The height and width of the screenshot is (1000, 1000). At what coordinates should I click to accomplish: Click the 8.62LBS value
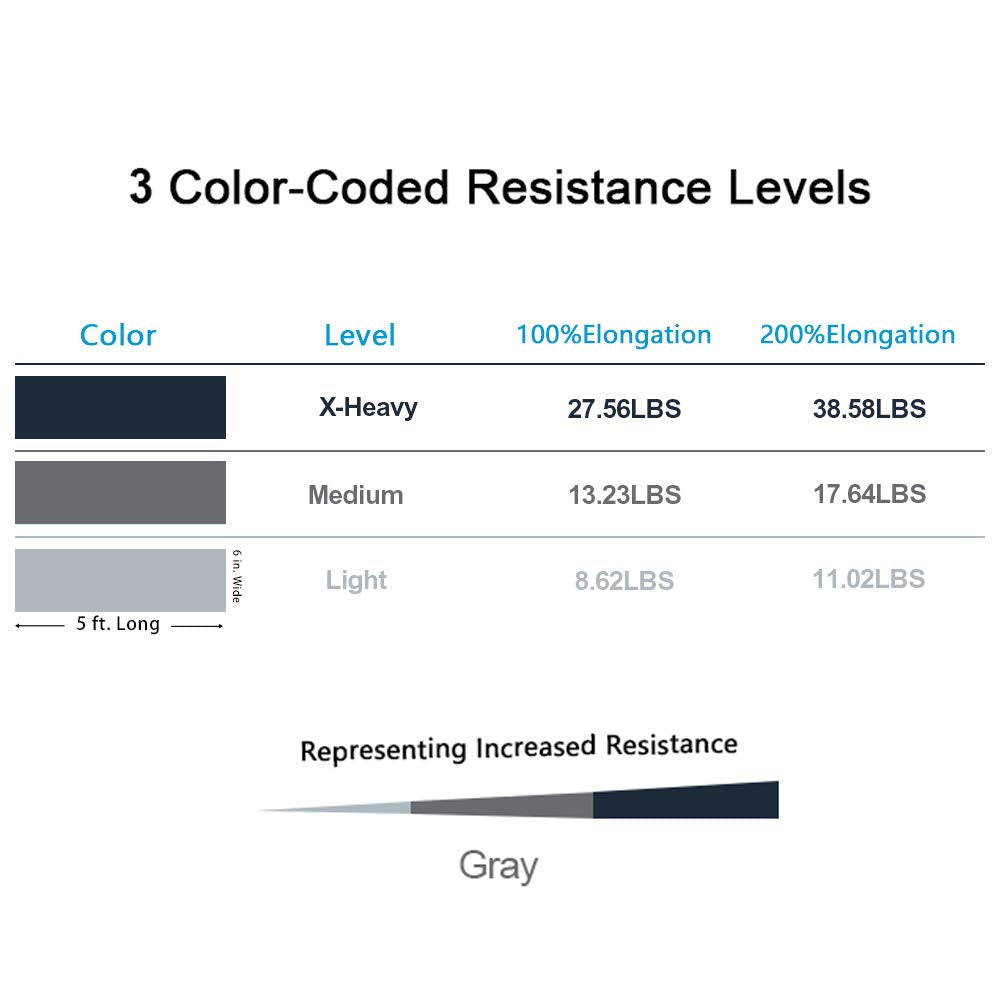click(624, 581)
